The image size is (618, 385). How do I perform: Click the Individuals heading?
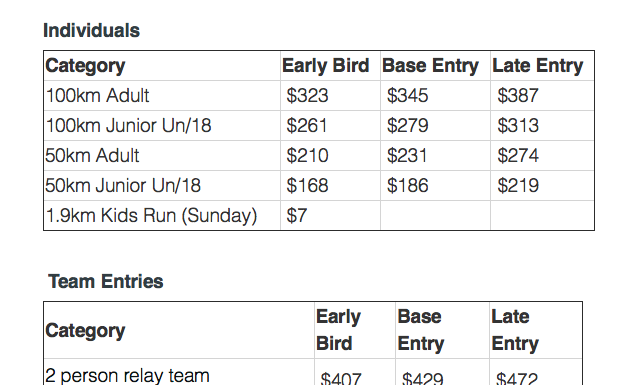91,31
